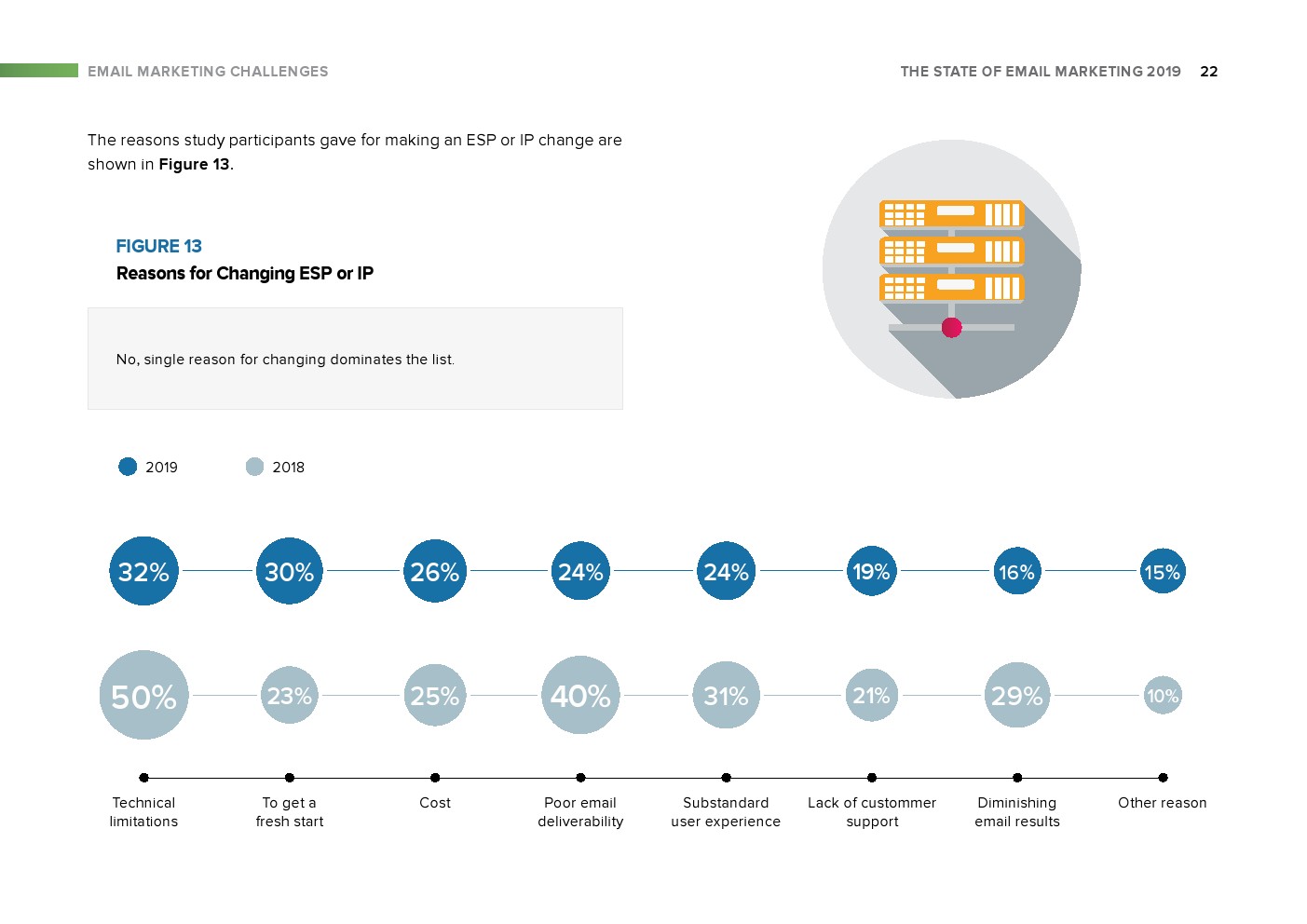The height and width of the screenshot is (924, 1307).
Task: Click the 10% Other reason bubble
Action: (x=1163, y=696)
